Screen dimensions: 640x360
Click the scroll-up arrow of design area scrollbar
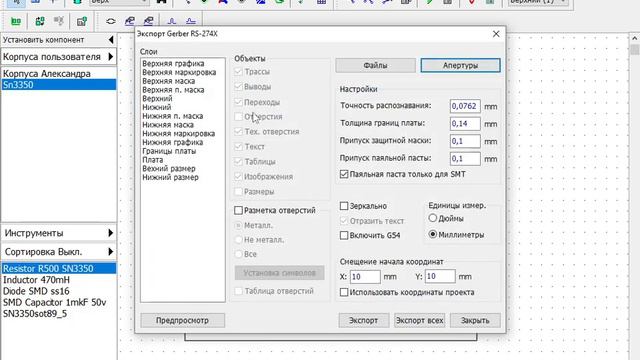pyautogui.click(x=634, y=38)
